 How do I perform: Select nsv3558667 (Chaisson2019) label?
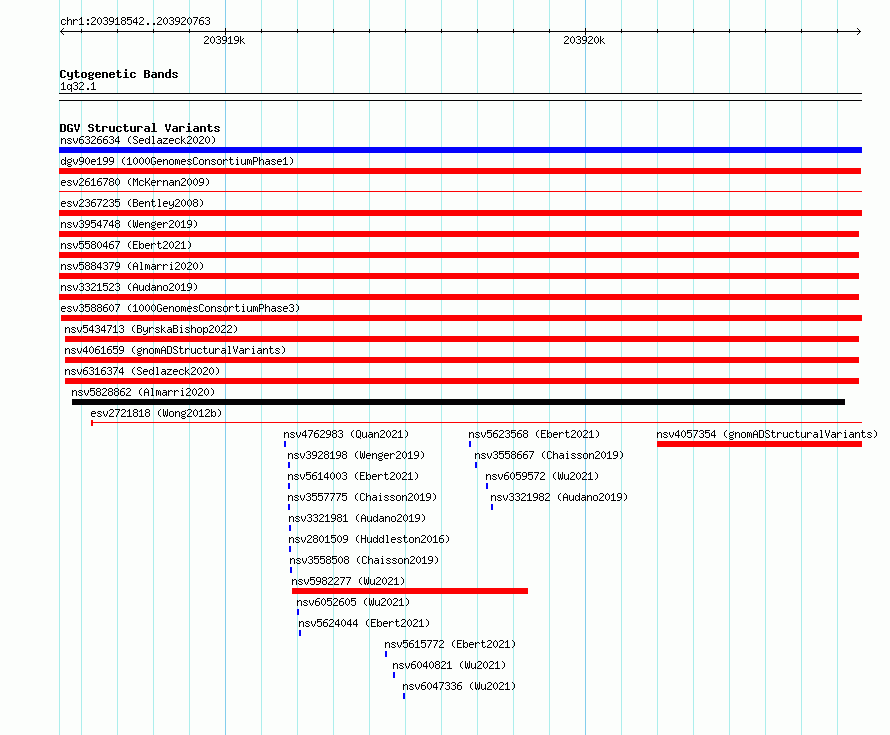(x=549, y=455)
